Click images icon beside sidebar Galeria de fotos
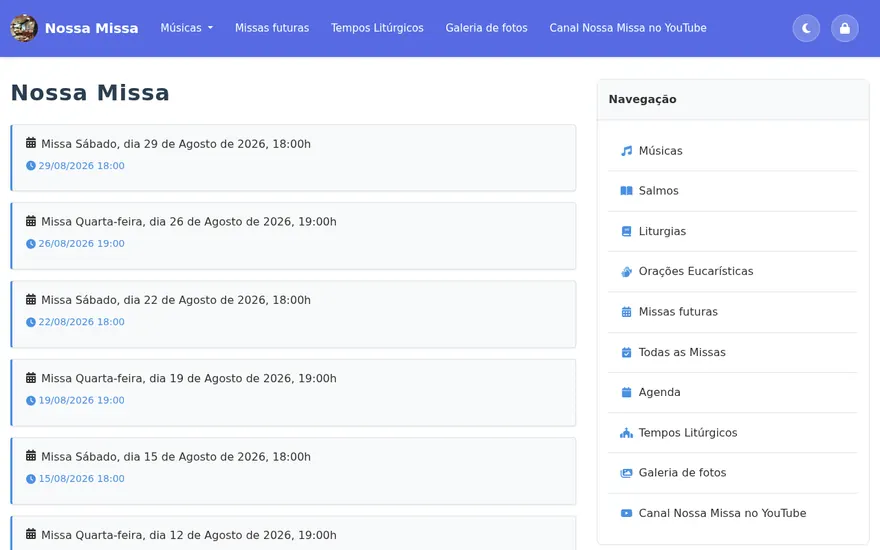This screenshot has width=880, height=550. (626, 473)
